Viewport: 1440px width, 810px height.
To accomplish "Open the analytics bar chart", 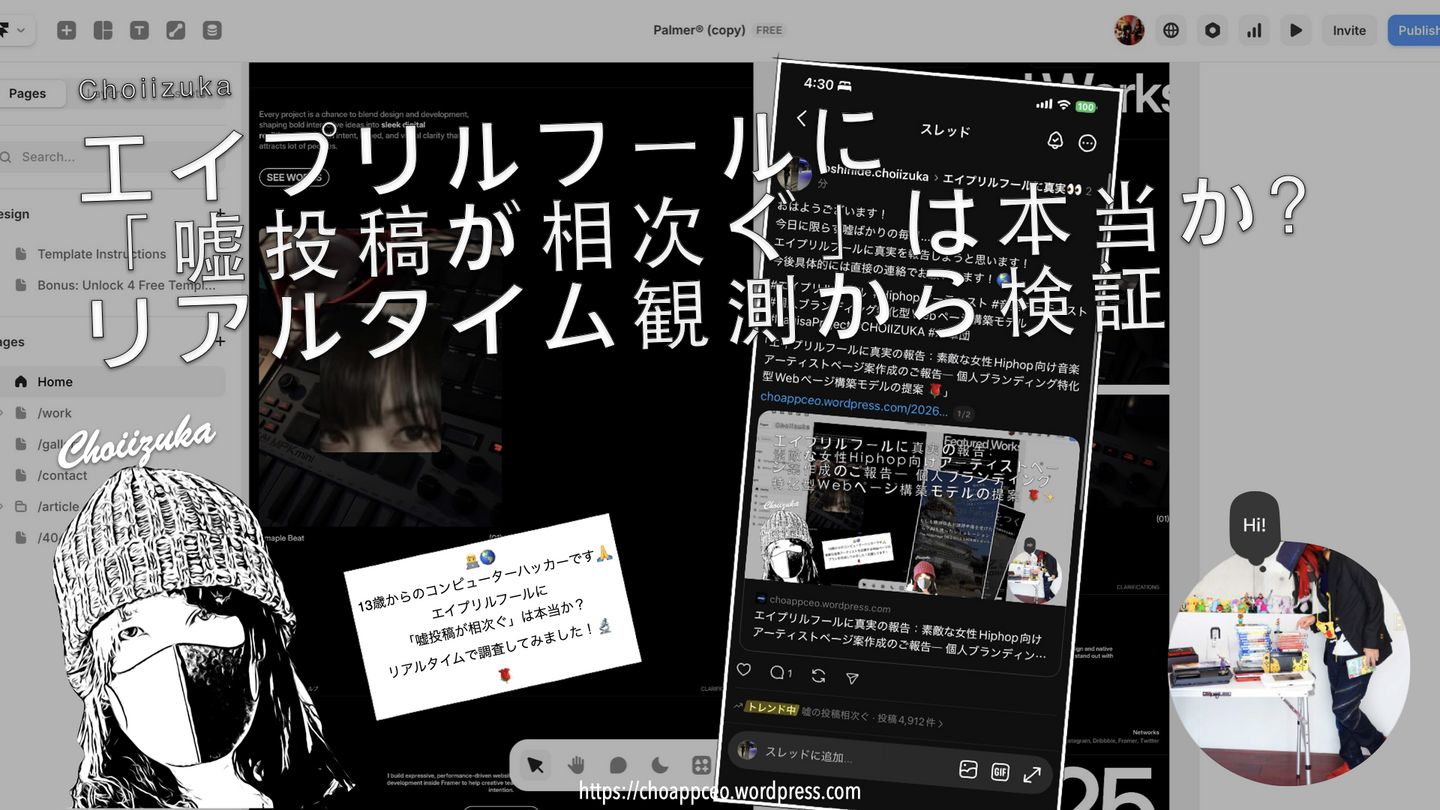I will tap(1254, 30).
